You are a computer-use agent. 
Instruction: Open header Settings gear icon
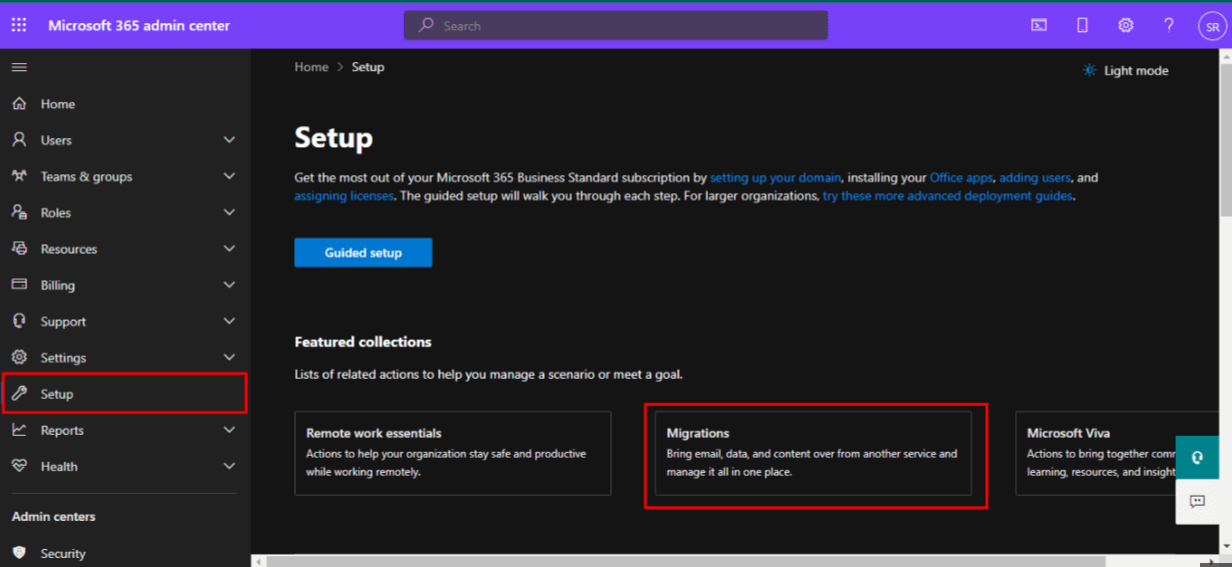[x=1126, y=25]
